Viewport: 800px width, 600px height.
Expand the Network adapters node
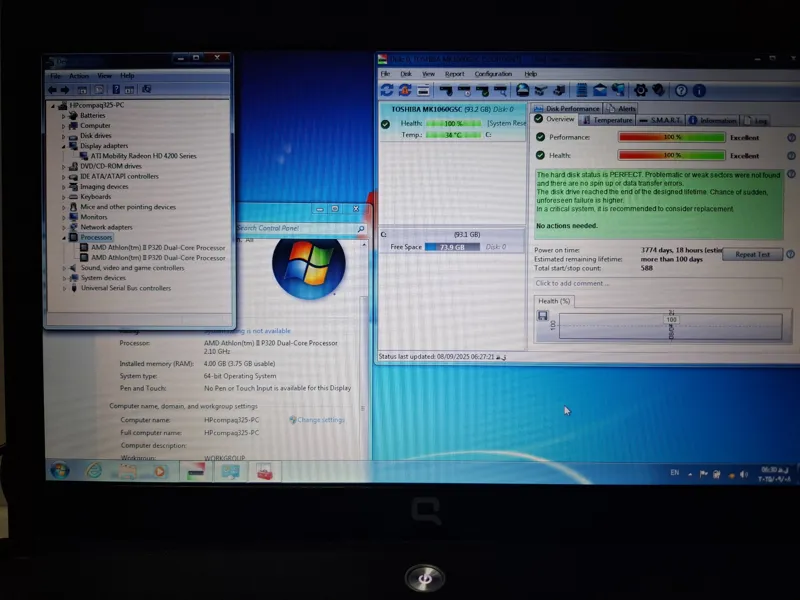(64, 228)
